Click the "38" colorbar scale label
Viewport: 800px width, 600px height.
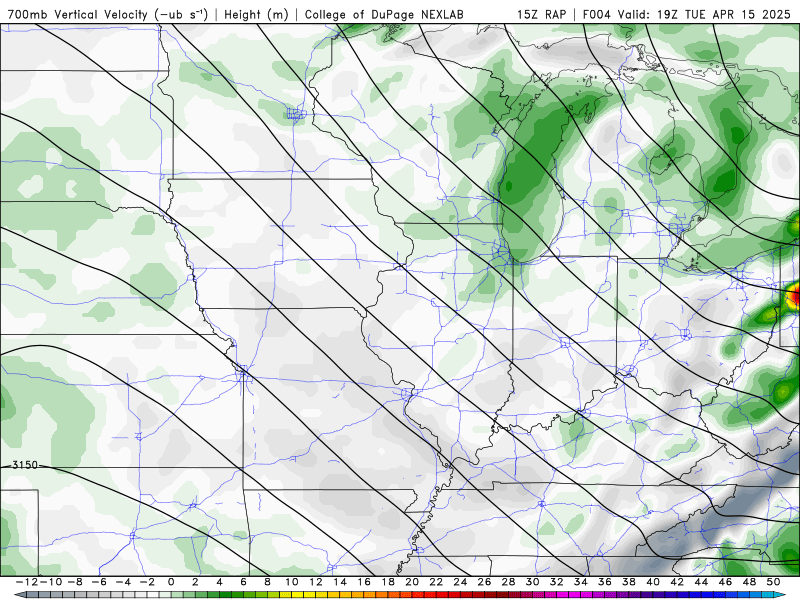[x=629, y=582]
